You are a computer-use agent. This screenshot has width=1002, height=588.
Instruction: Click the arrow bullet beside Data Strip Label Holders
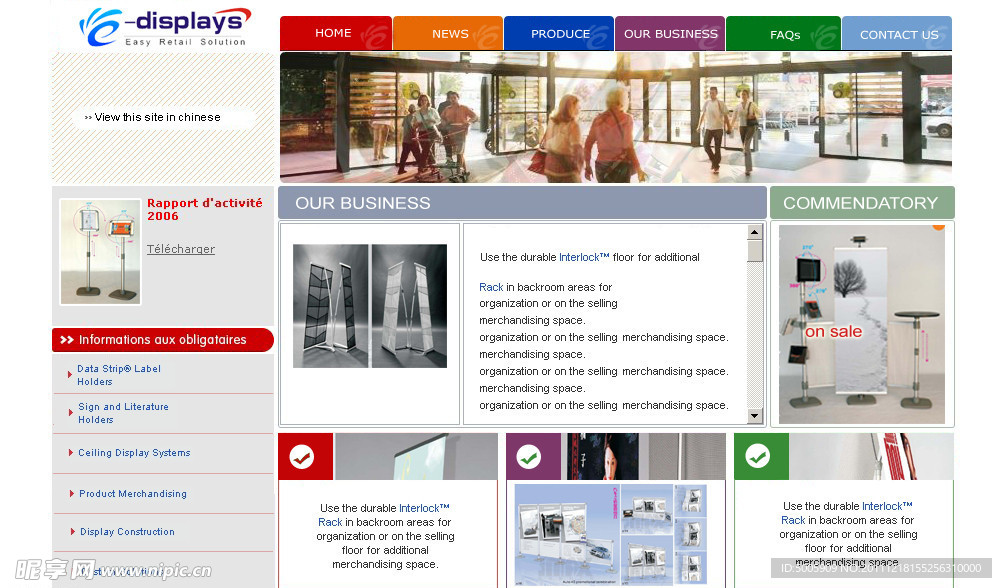click(x=70, y=374)
